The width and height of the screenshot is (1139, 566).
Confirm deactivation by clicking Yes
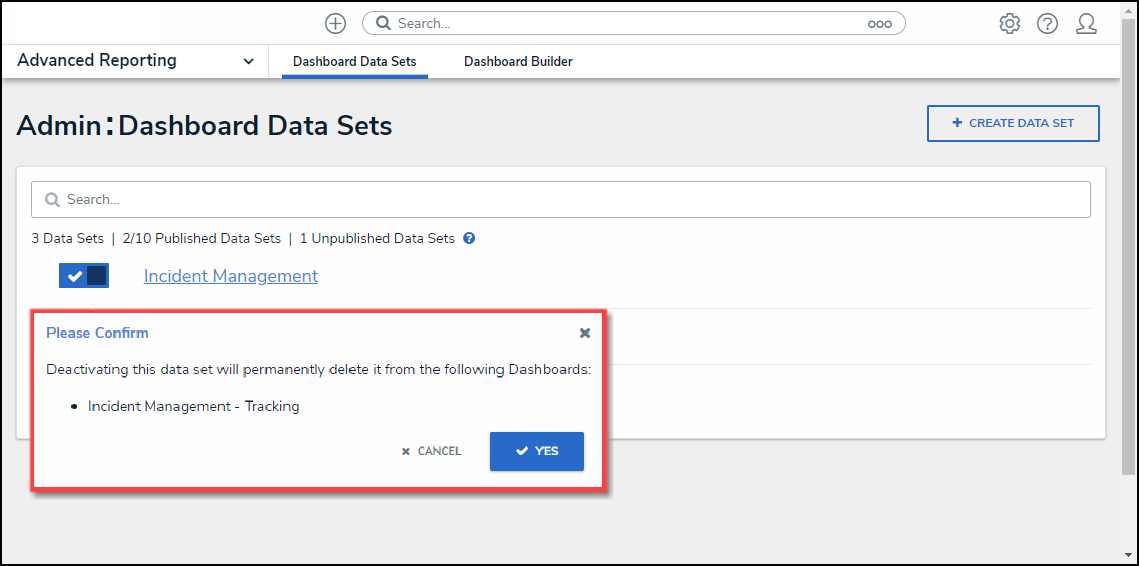coord(537,451)
